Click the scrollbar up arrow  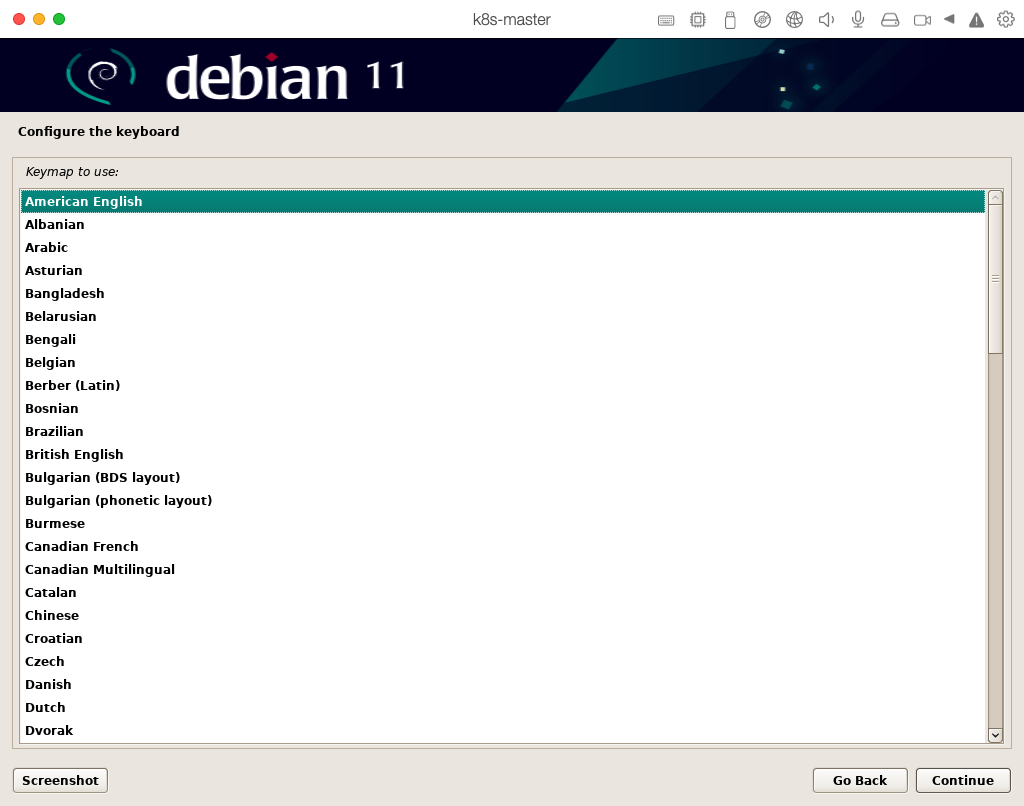click(x=995, y=197)
